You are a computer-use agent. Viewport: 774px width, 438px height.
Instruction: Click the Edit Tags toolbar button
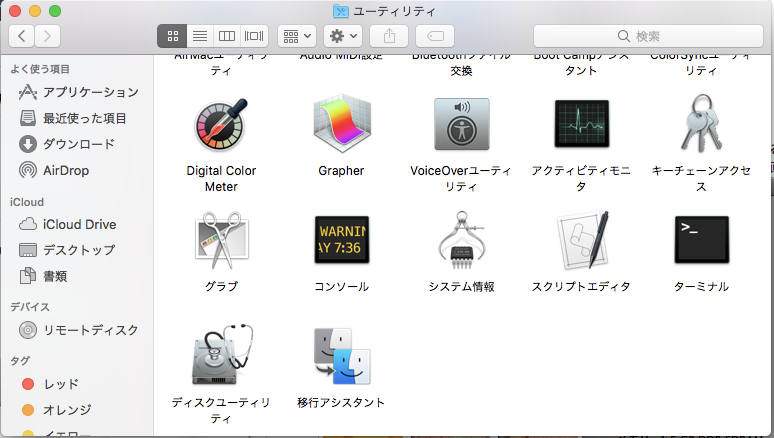(435, 36)
